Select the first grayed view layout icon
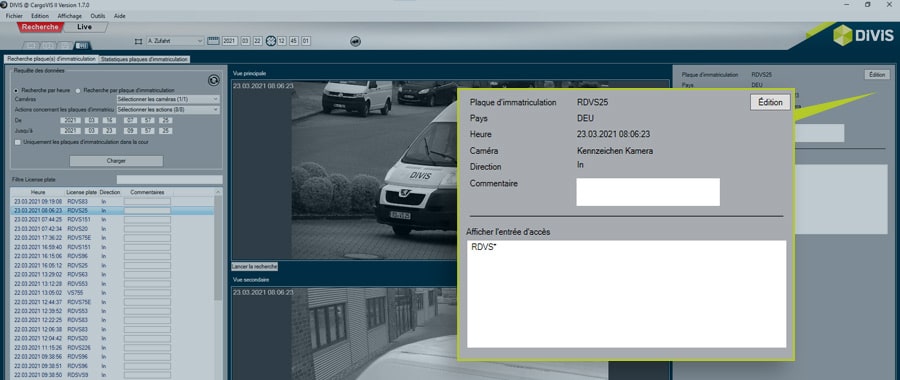The width and height of the screenshot is (900, 380). [31, 45]
